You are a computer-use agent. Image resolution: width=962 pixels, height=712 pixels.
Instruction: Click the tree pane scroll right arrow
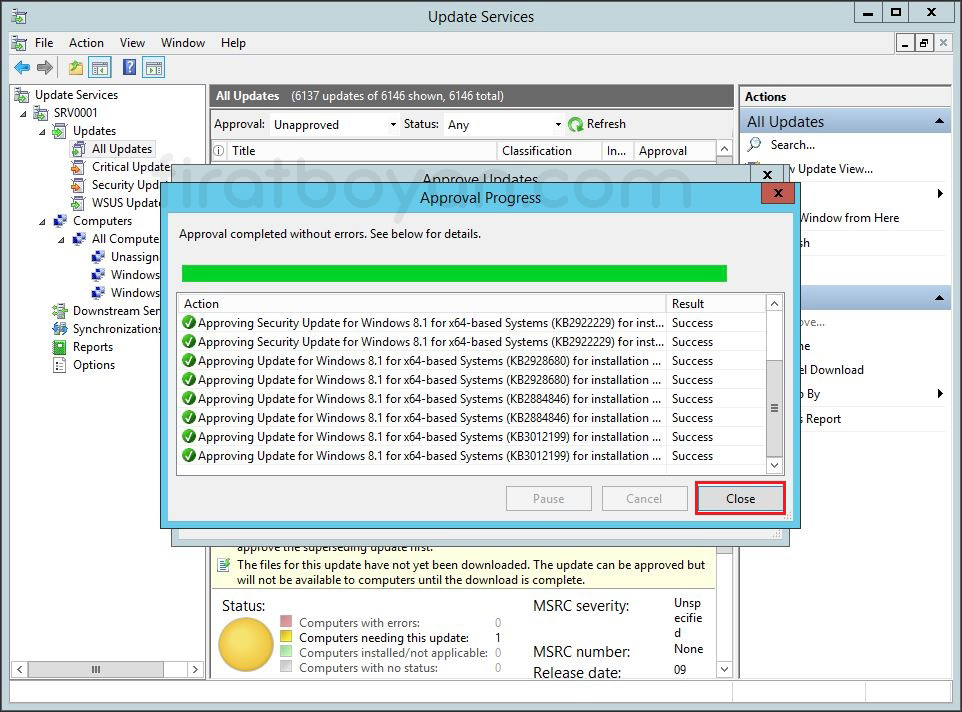point(195,669)
